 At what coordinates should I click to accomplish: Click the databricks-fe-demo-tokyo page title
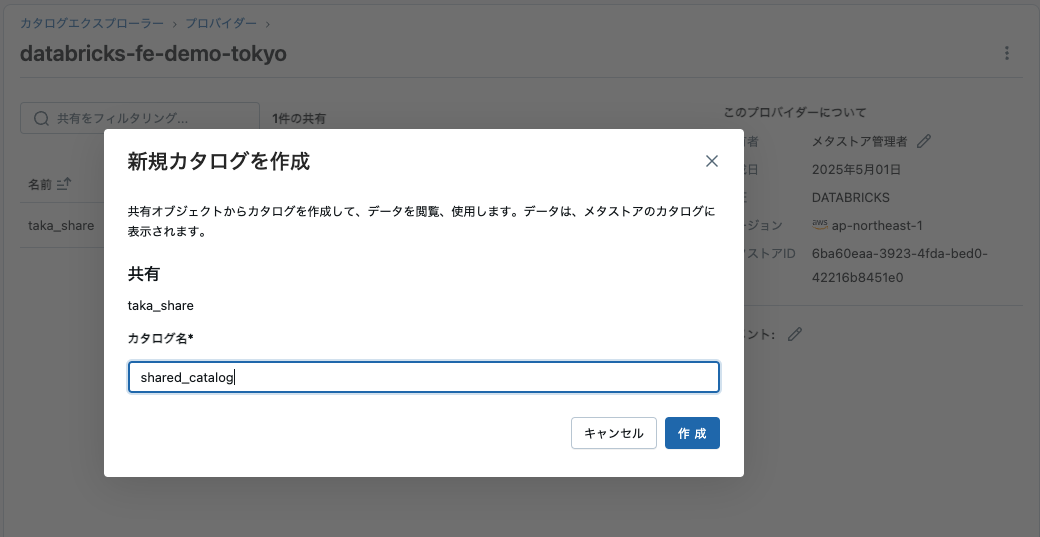tap(153, 54)
